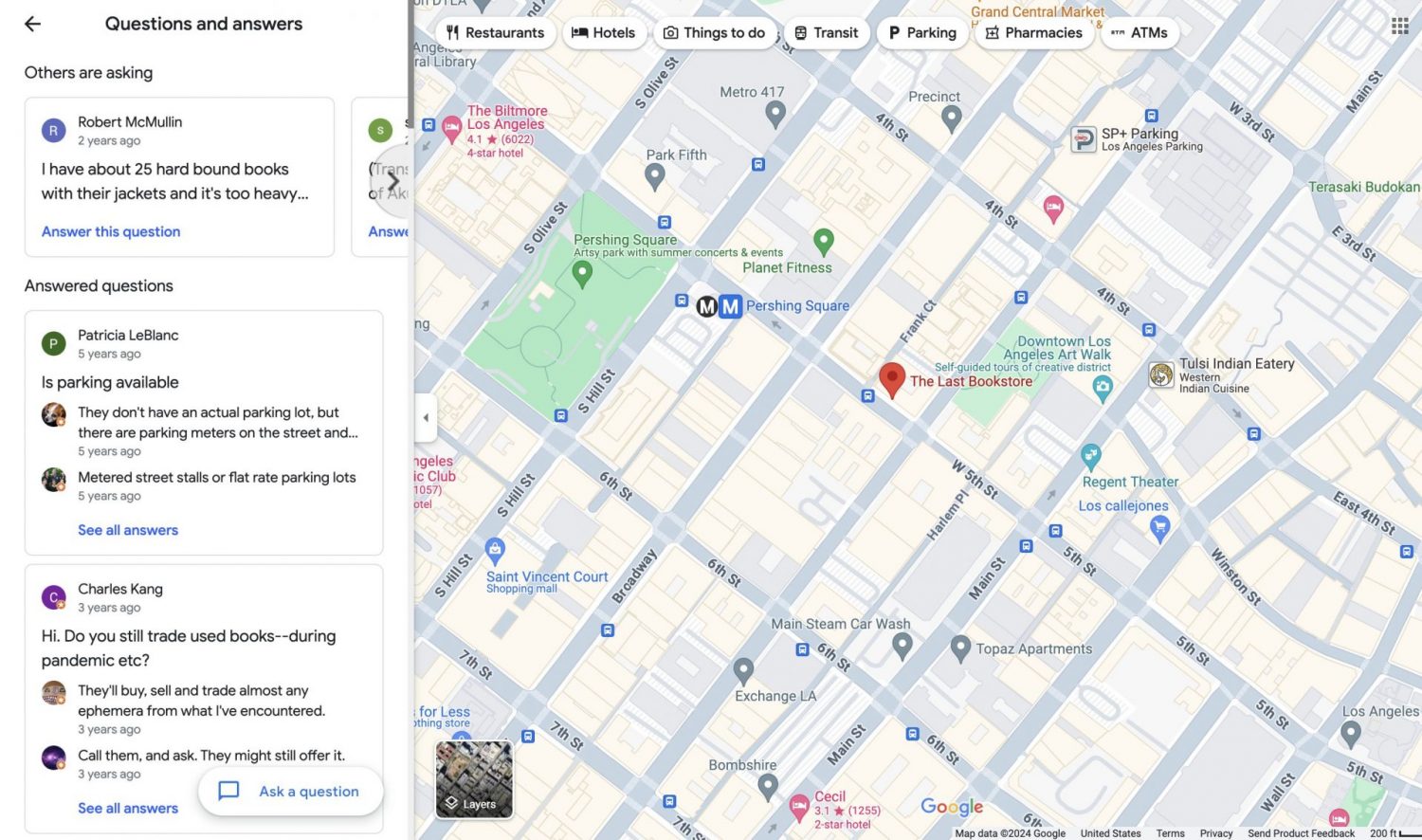
Task: Show next question card with chevron arrow
Action: [392, 180]
